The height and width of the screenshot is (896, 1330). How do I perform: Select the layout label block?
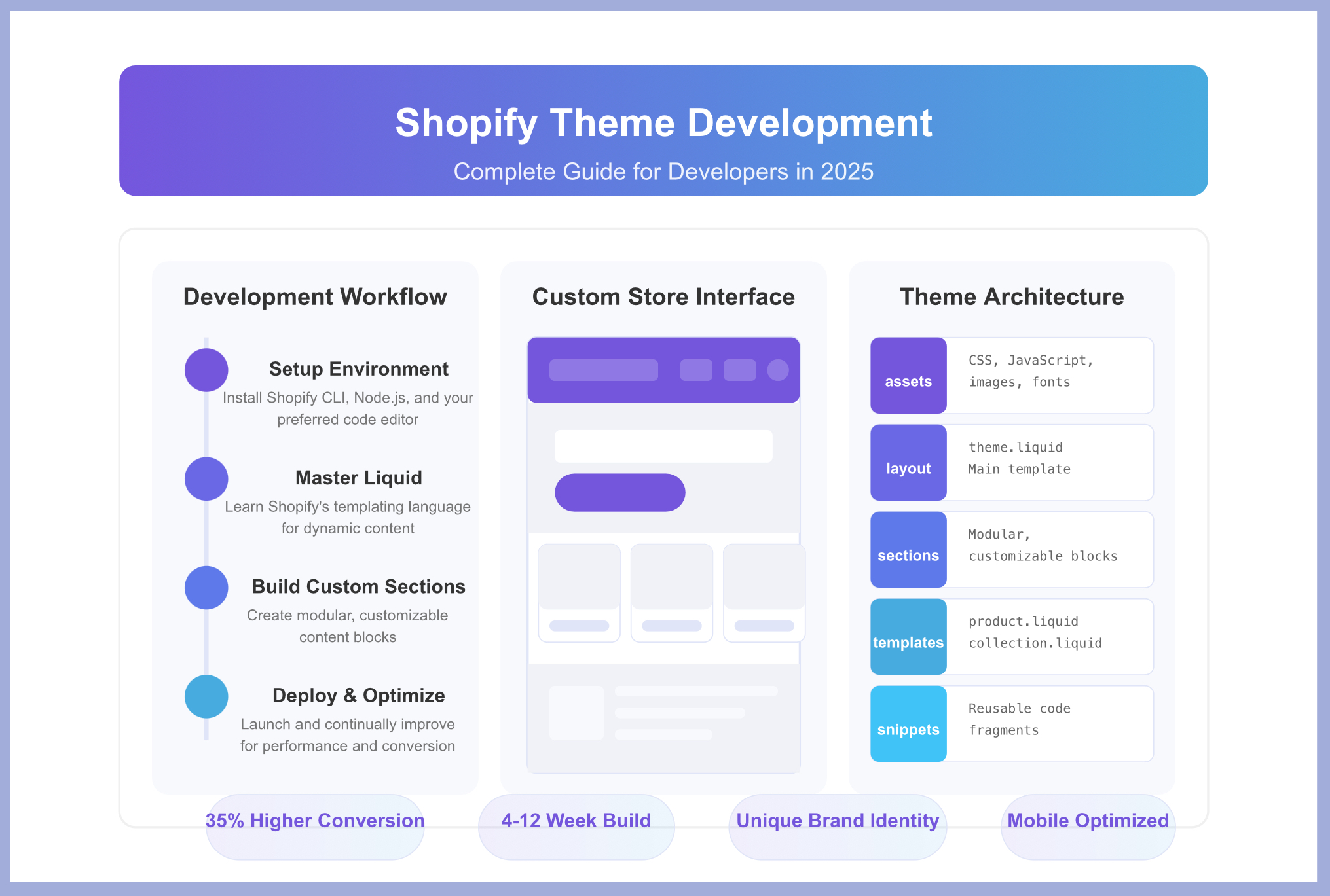coord(908,463)
